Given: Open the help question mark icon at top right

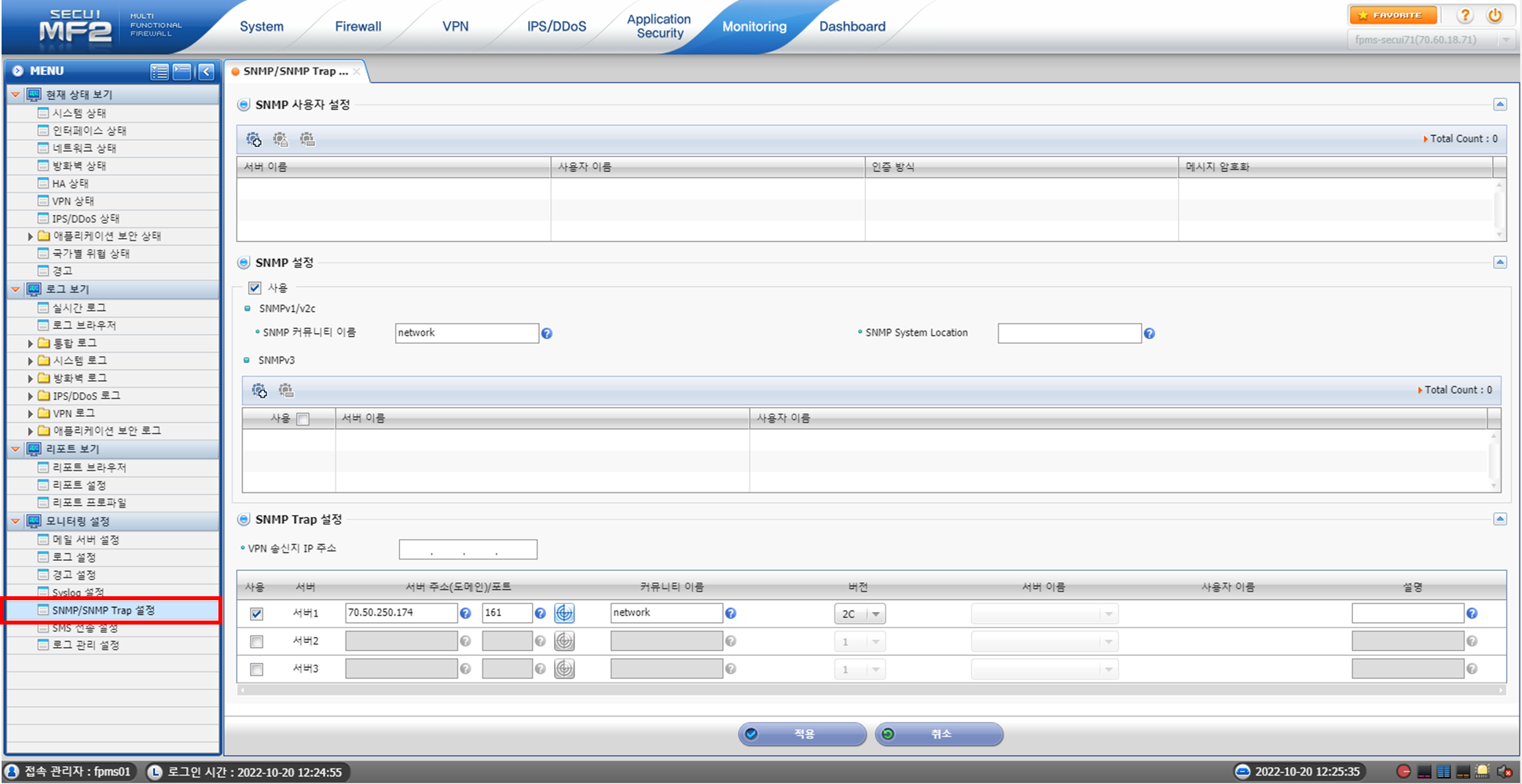Looking at the screenshot, I should point(1465,16).
